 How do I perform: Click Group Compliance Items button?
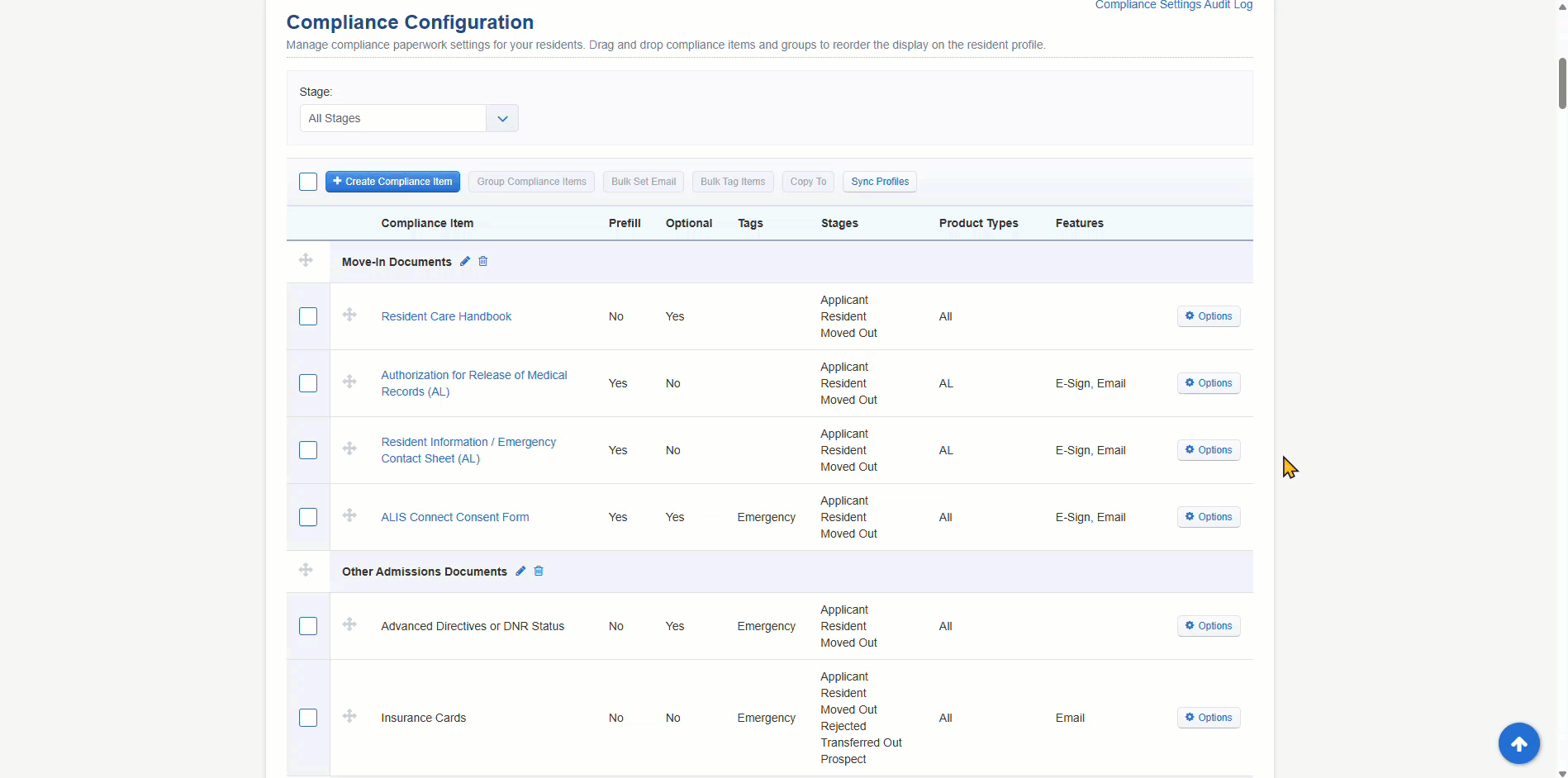531,182
